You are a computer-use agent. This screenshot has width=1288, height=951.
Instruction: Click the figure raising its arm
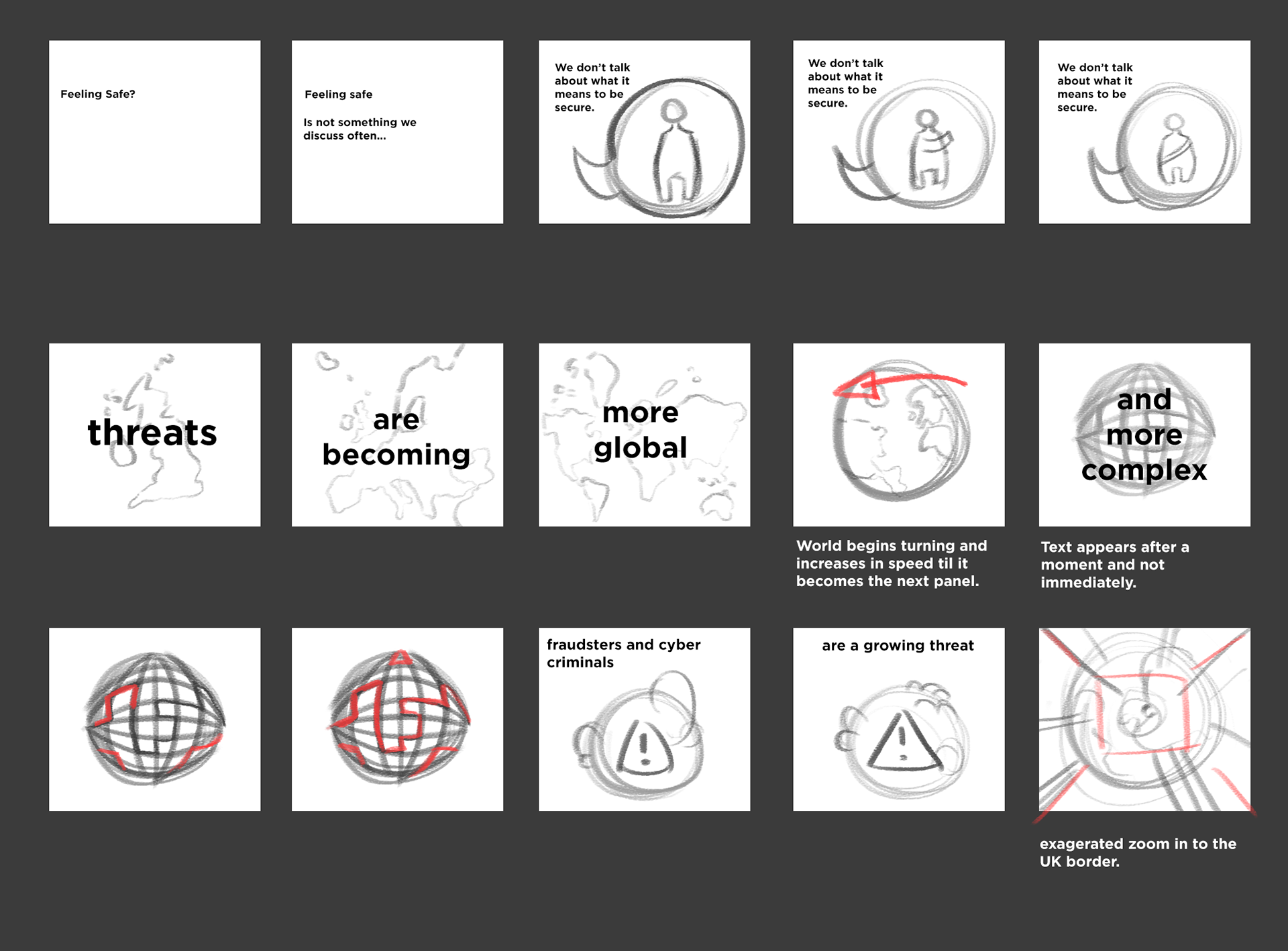tap(930, 150)
